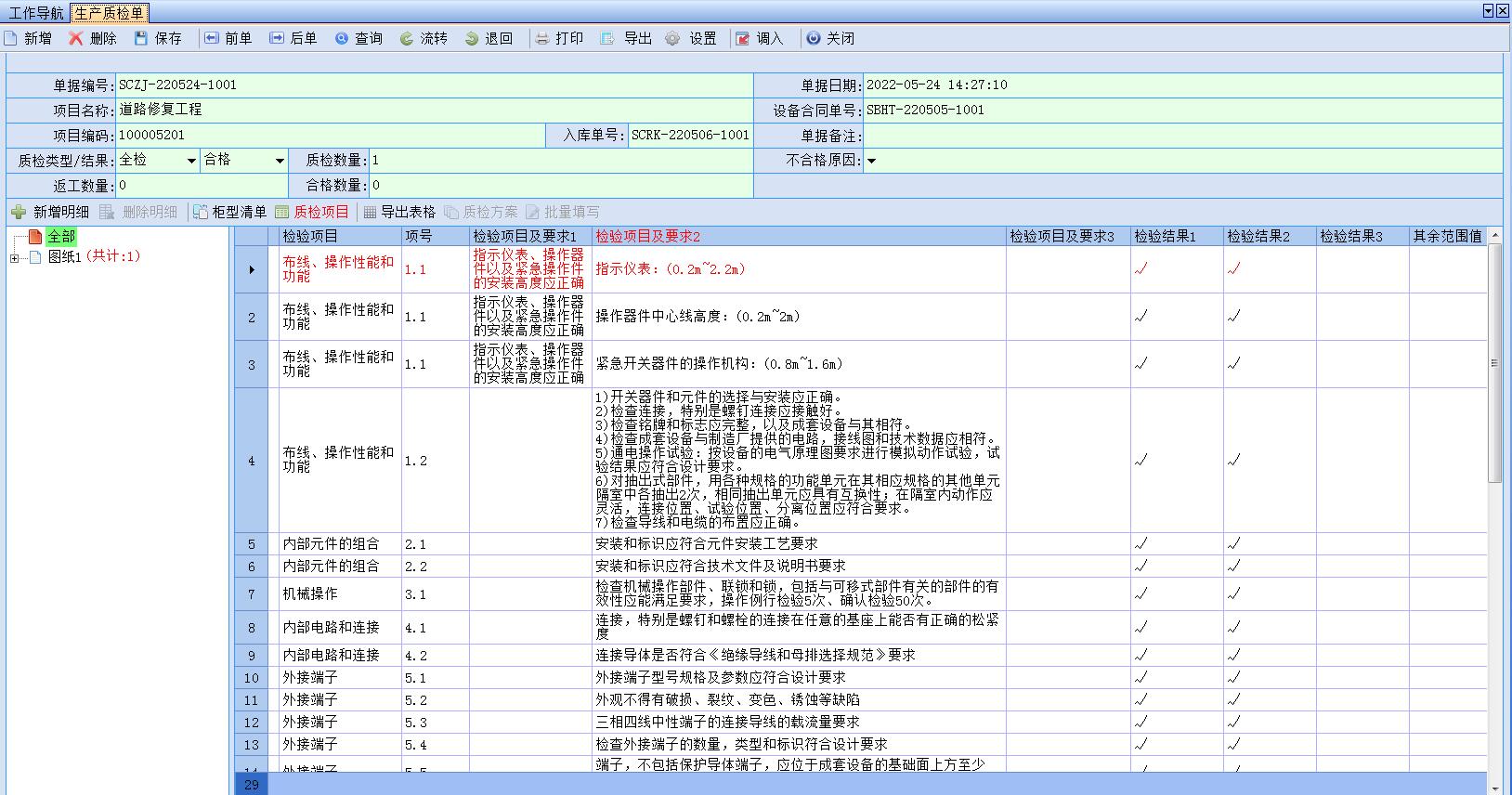Click the 单据编号 input field

[434, 85]
